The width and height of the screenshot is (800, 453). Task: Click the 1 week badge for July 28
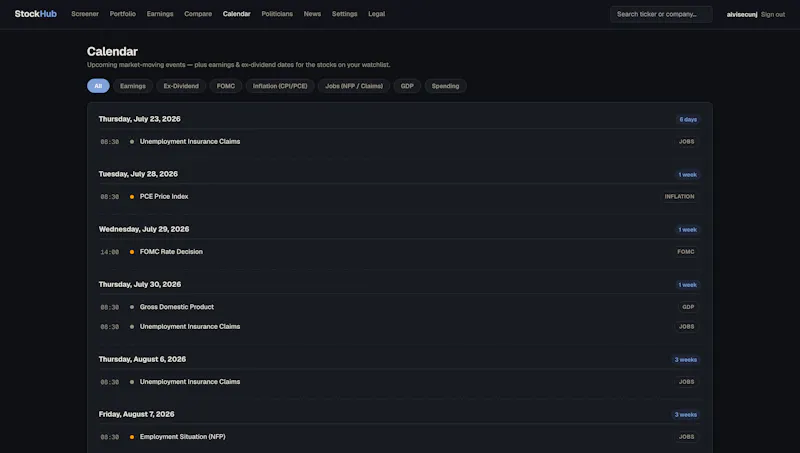click(687, 174)
